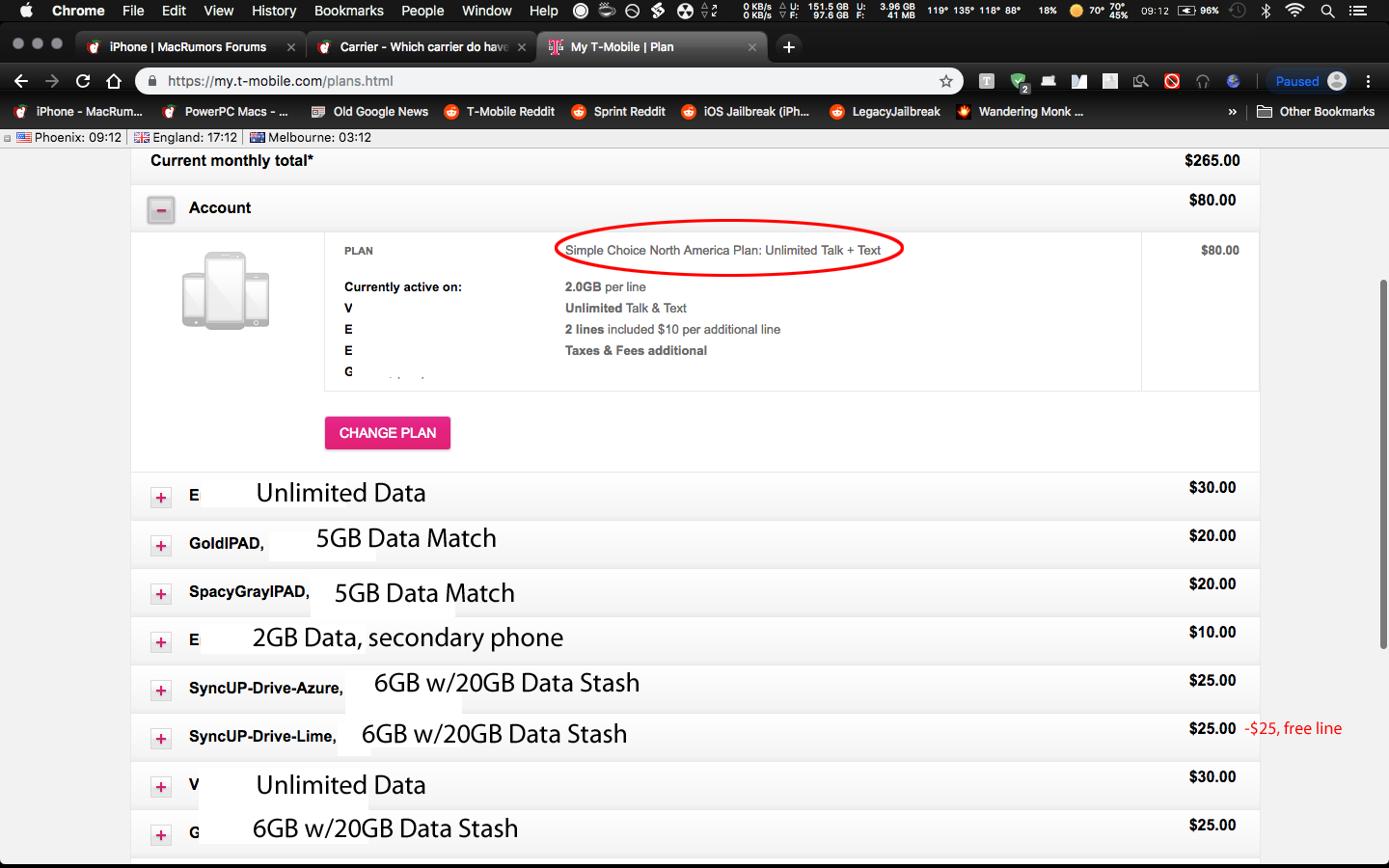Open the PowerPC Macs bookmark
This screenshot has height=868, width=1389.
point(226,112)
